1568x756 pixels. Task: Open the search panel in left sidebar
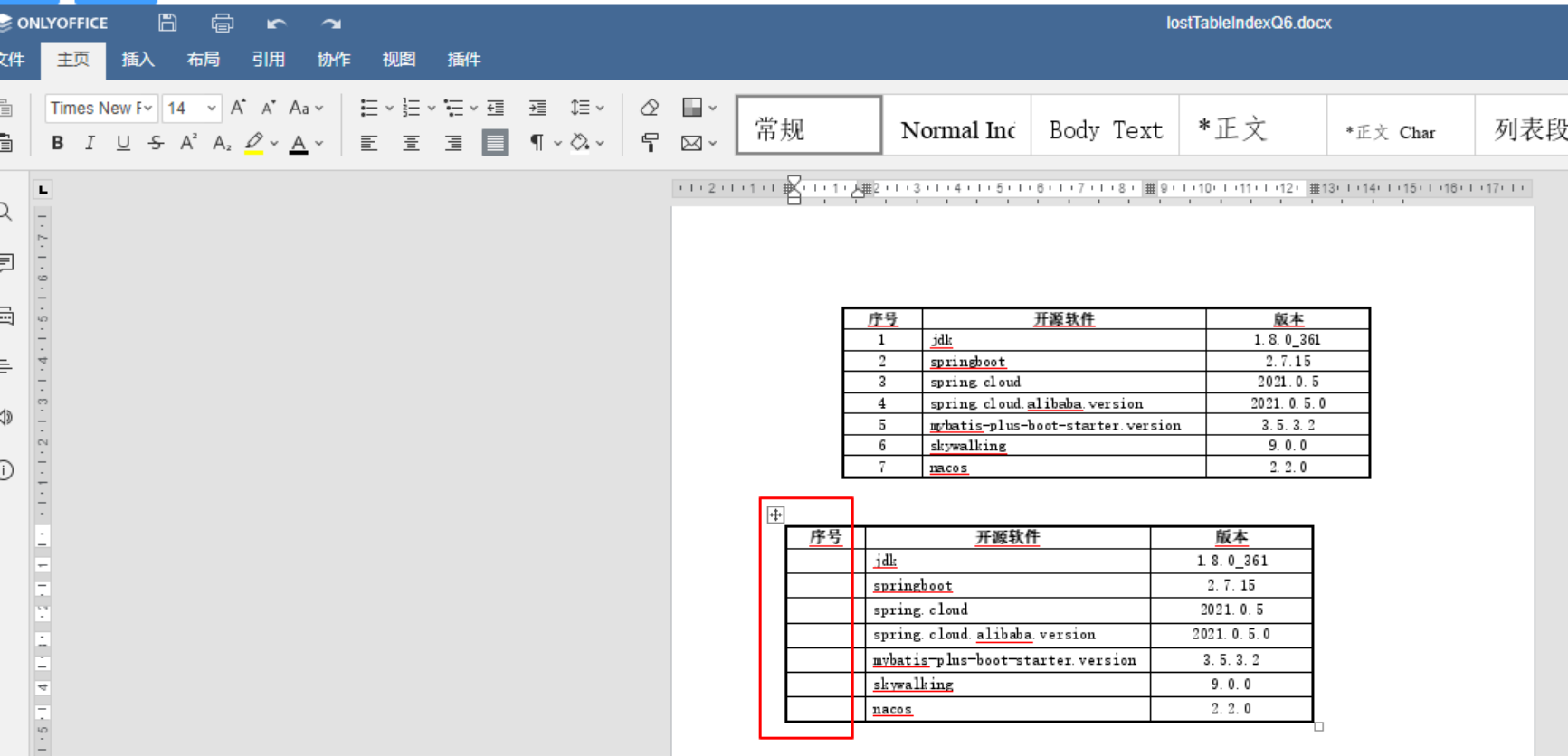pyautogui.click(x=5, y=212)
